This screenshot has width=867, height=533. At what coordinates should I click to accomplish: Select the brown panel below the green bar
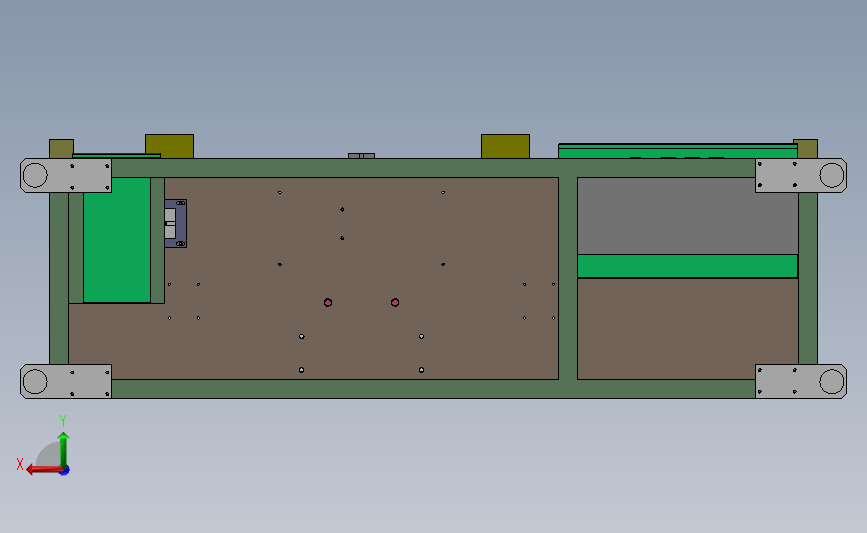[x=687, y=328]
